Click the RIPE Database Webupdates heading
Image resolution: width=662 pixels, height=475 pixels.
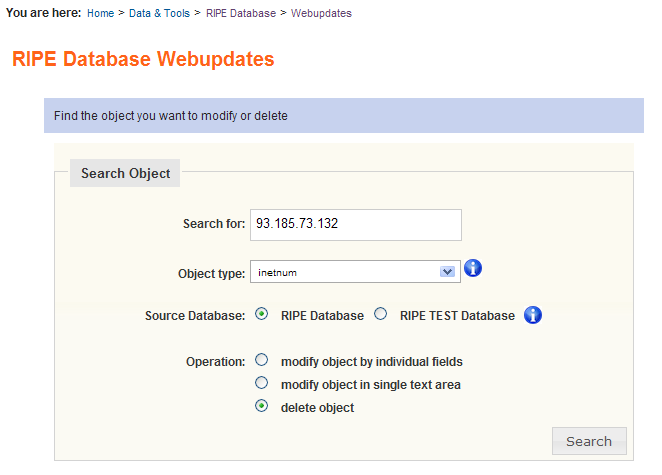143,59
